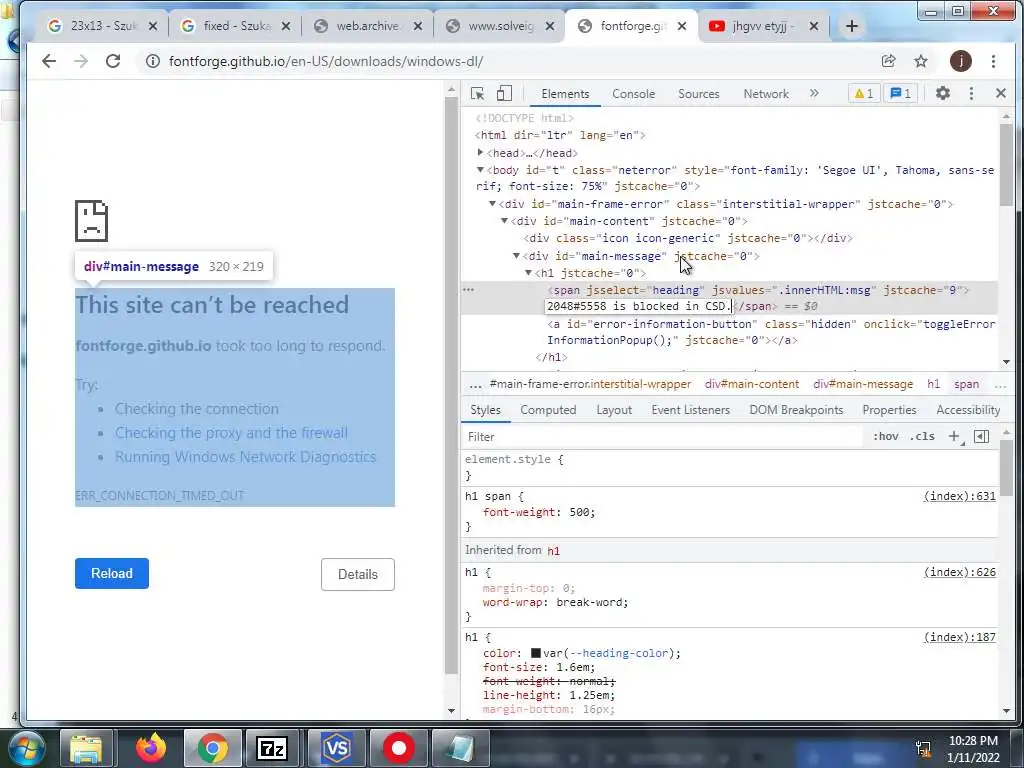Toggle .cls class editor
Image resolution: width=1024 pixels, height=768 pixels.
(922, 436)
